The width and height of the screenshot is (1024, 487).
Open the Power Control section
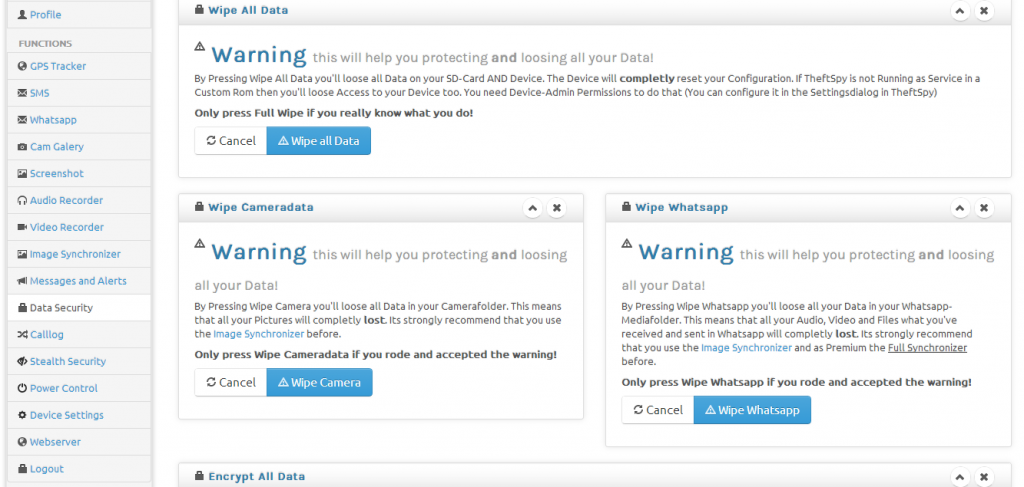pyautogui.click(x=79, y=388)
